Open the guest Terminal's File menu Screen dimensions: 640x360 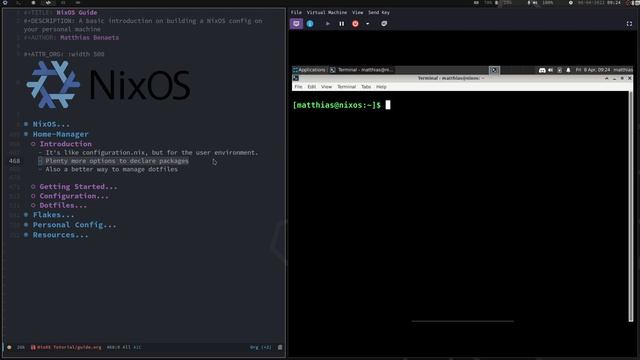[x=298, y=87]
